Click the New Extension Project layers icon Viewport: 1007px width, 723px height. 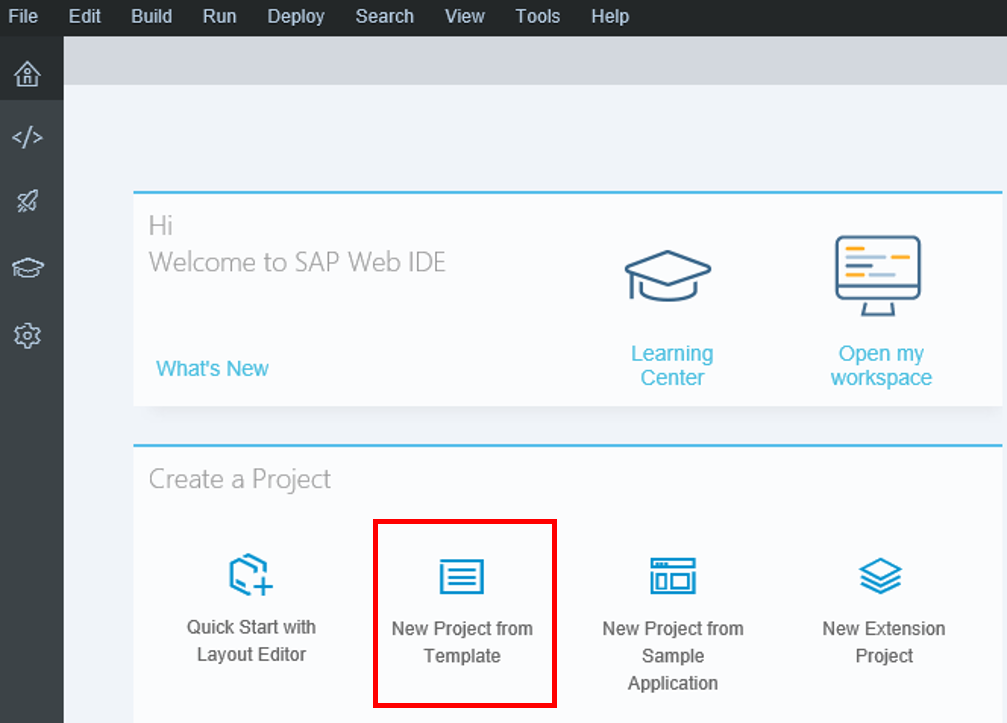[x=880, y=575]
